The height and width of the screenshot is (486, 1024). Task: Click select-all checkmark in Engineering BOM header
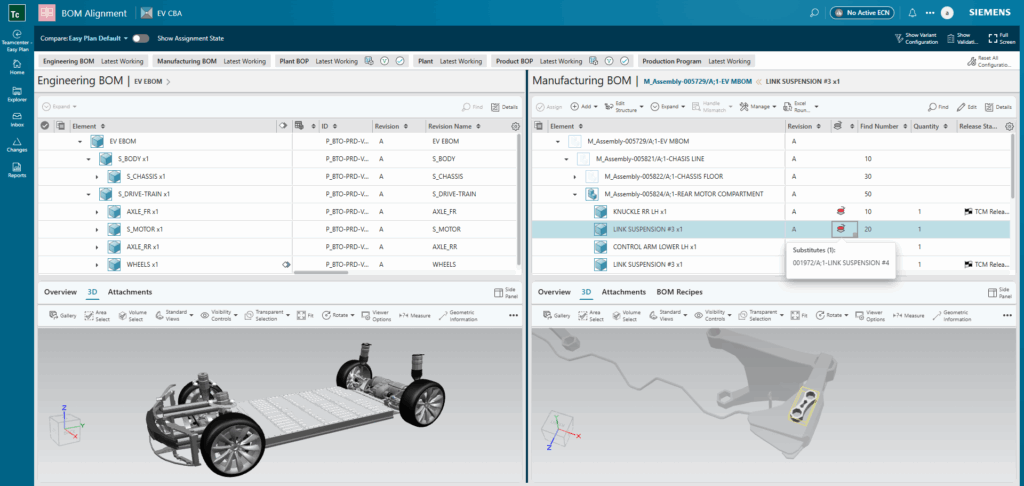tap(45, 127)
